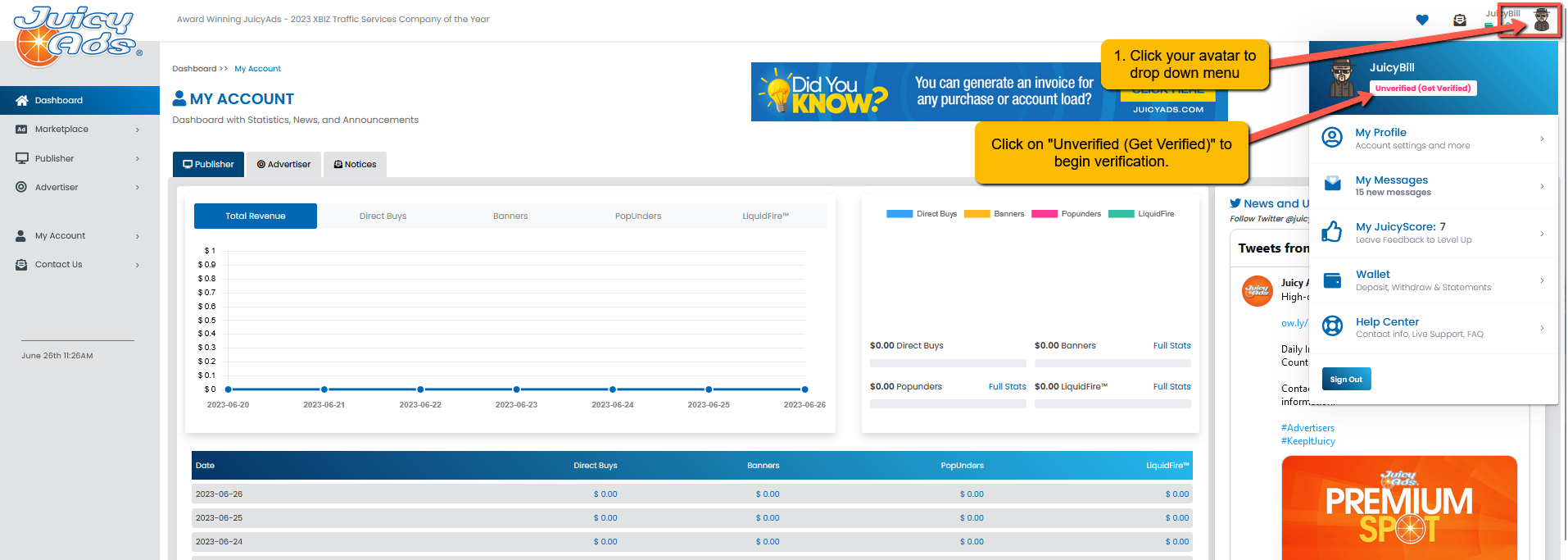Viewport: 1568px width, 560px height.
Task: Click the JuicyAds orange logo
Action: pos(77,36)
